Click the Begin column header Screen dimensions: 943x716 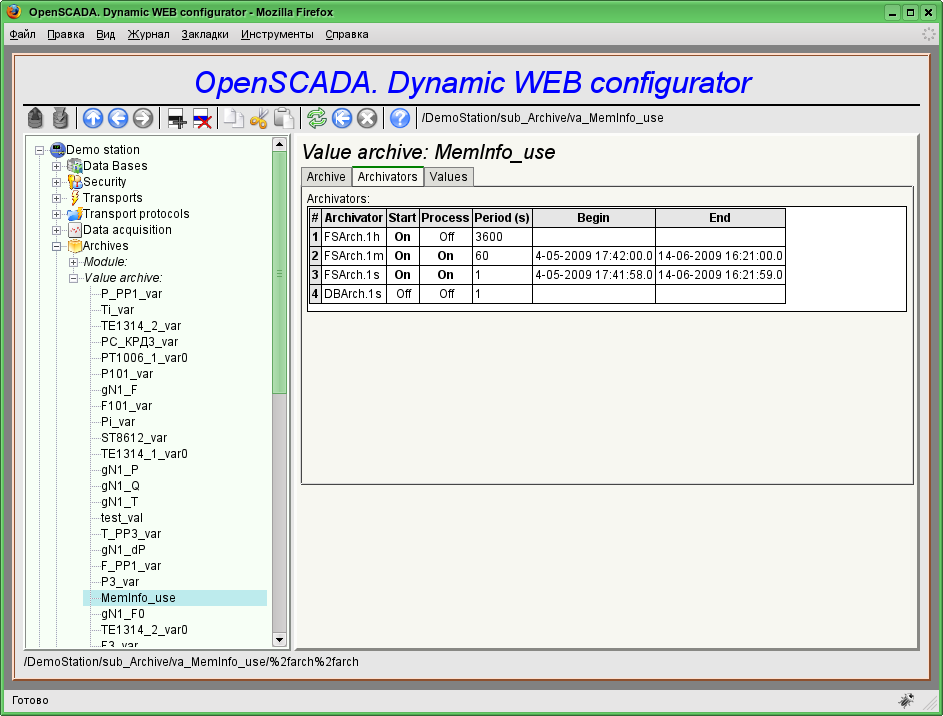594,218
